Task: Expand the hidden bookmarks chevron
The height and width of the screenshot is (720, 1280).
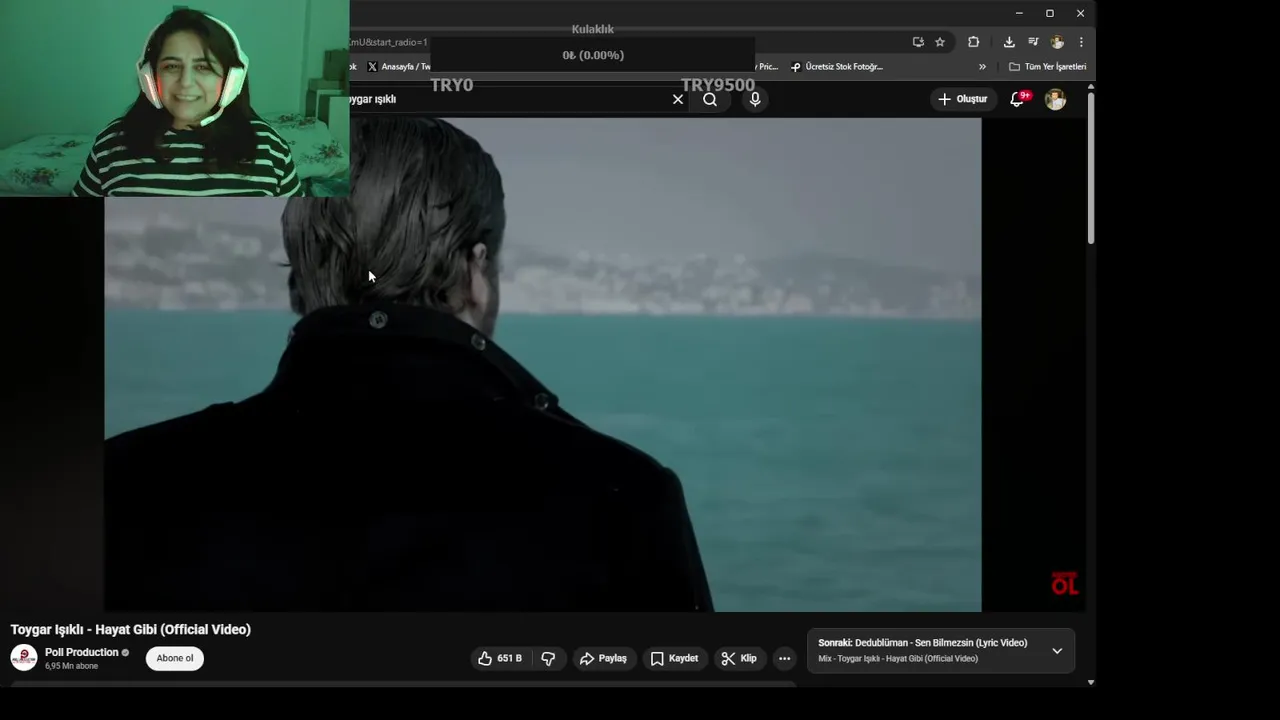Action: 982,67
